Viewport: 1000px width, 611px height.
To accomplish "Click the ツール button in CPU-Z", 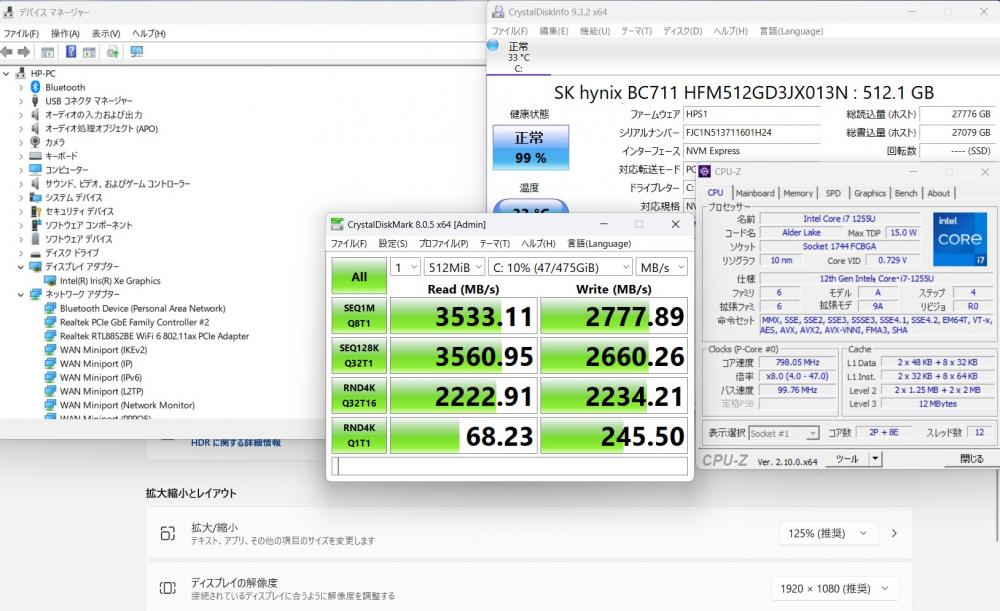I will (846, 459).
